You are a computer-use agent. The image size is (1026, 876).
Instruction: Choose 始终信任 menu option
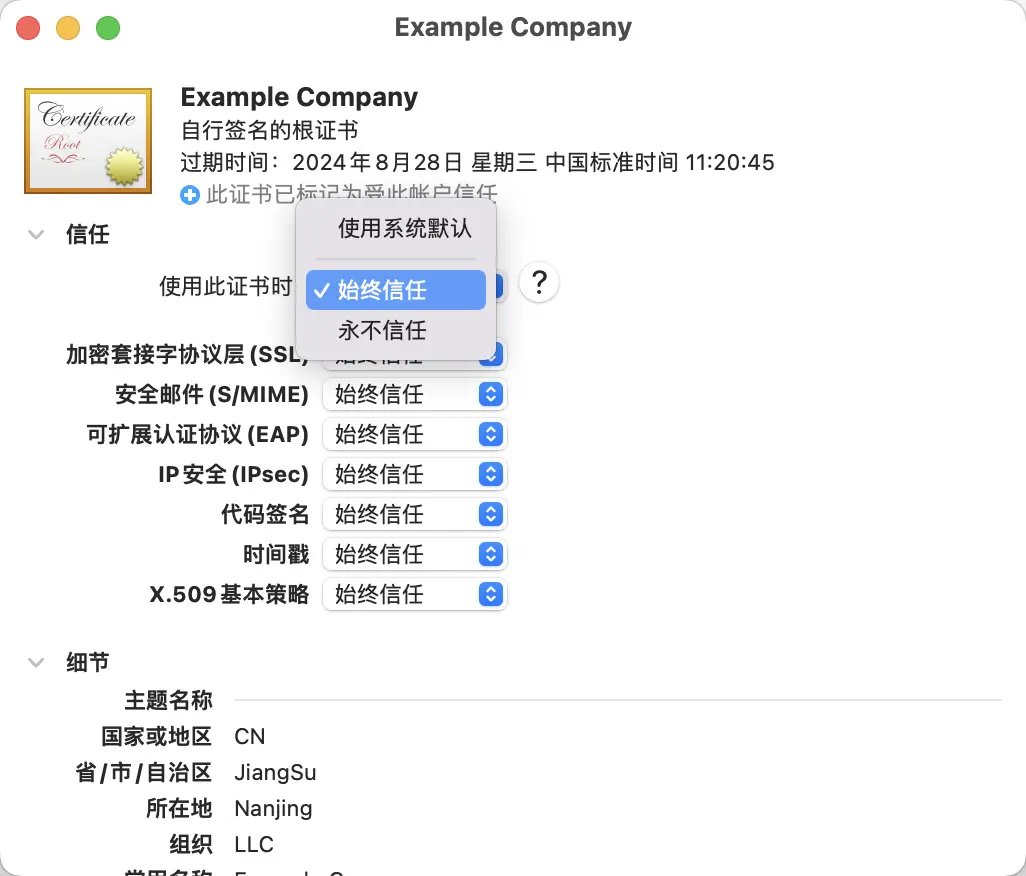click(396, 290)
